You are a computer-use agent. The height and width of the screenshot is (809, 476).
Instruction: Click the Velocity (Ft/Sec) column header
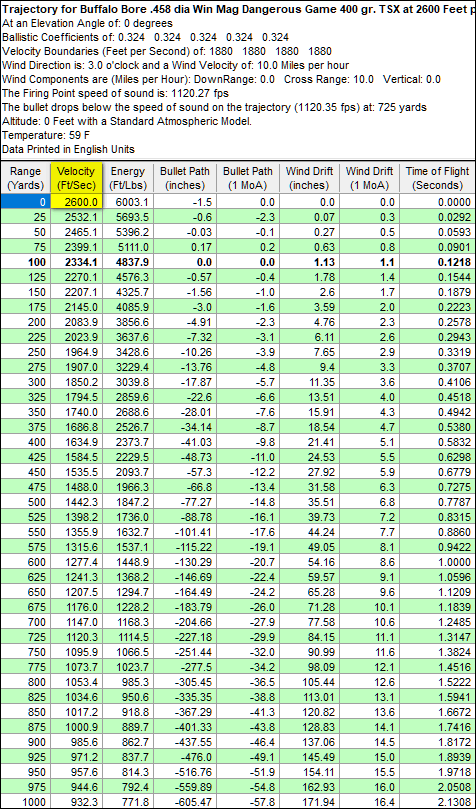(x=77, y=178)
